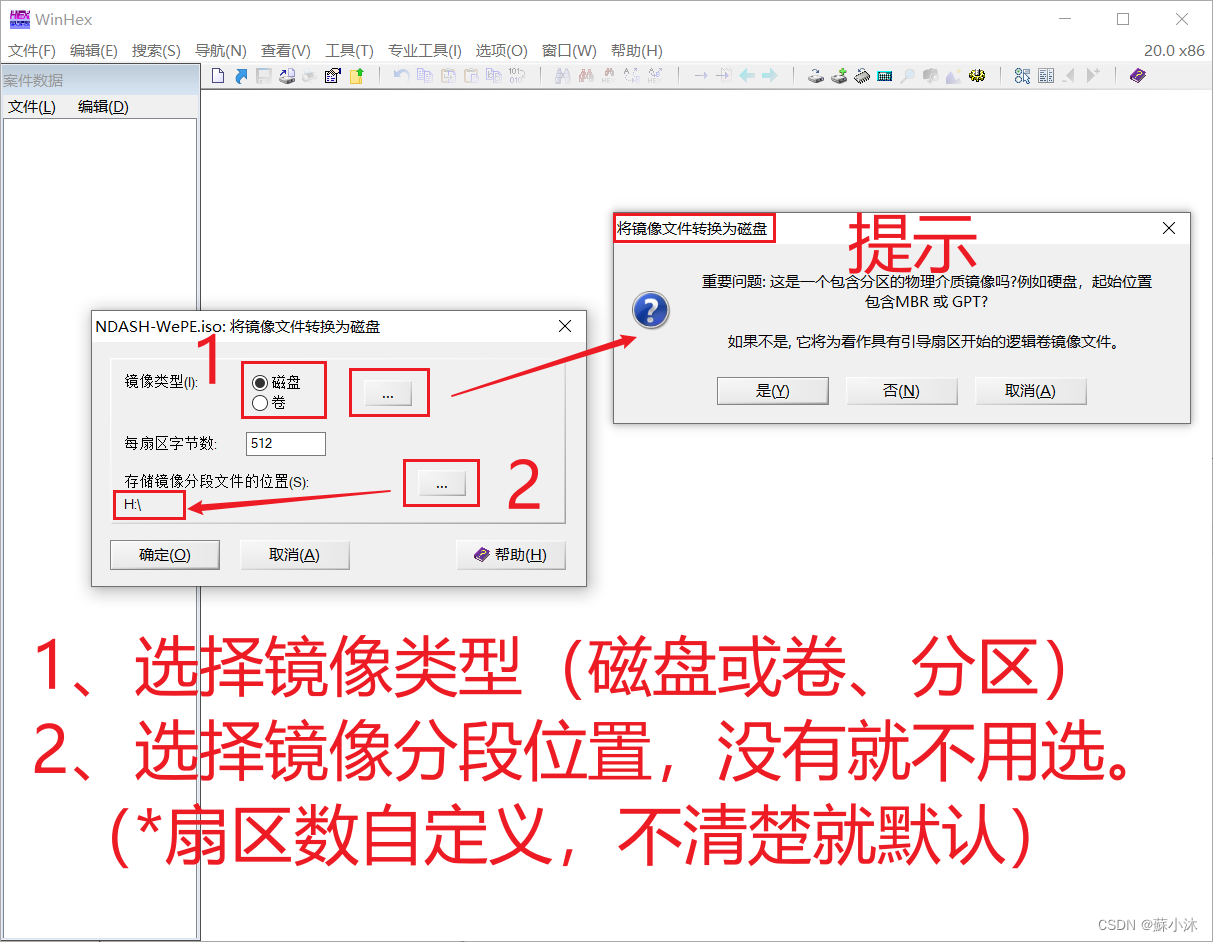The height and width of the screenshot is (942, 1213).
Task: Click the 每扇区字节数 field showing 512
Action: (x=285, y=443)
